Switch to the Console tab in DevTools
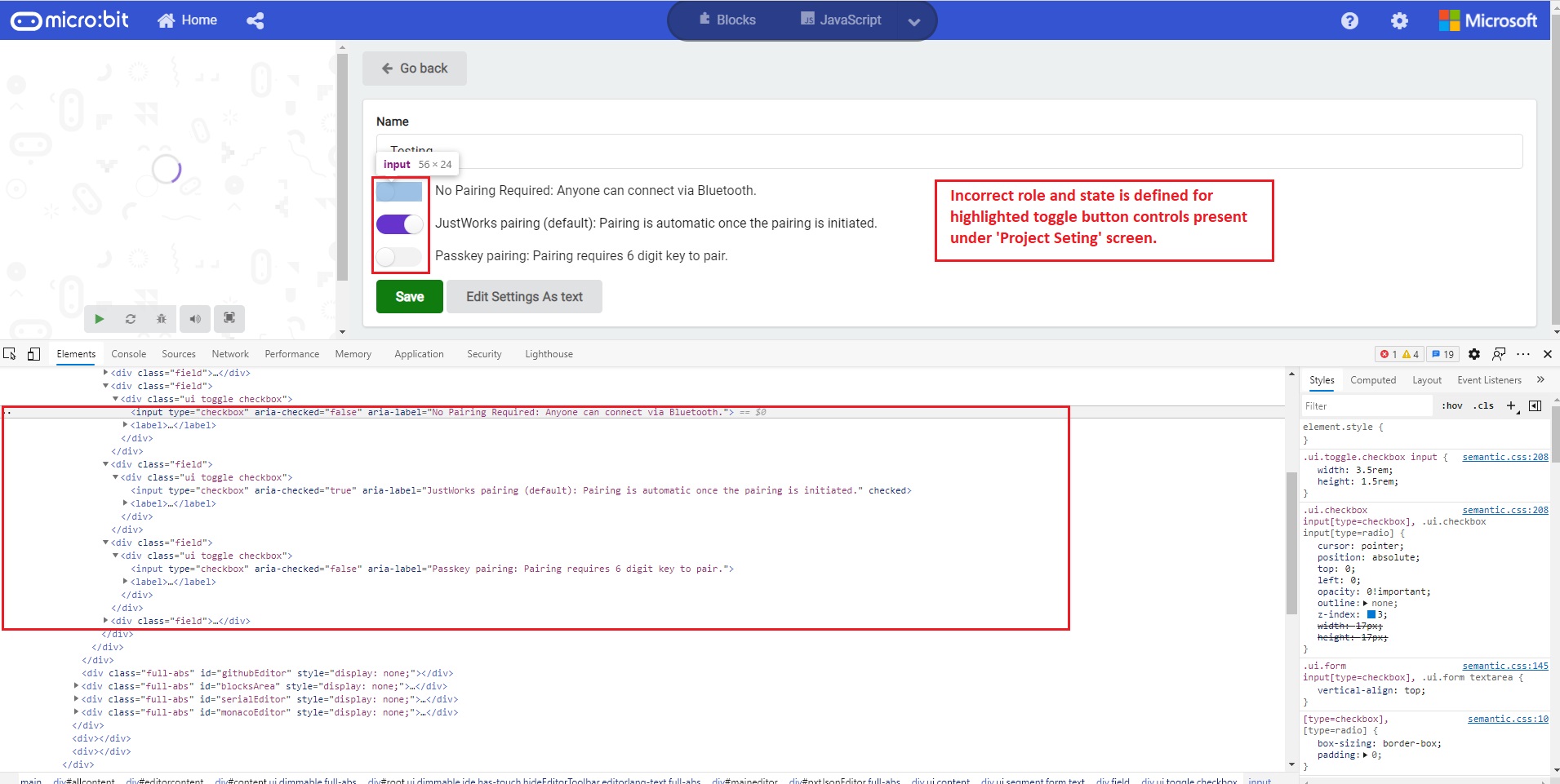The width and height of the screenshot is (1560, 784). pyautogui.click(x=128, y=353)
